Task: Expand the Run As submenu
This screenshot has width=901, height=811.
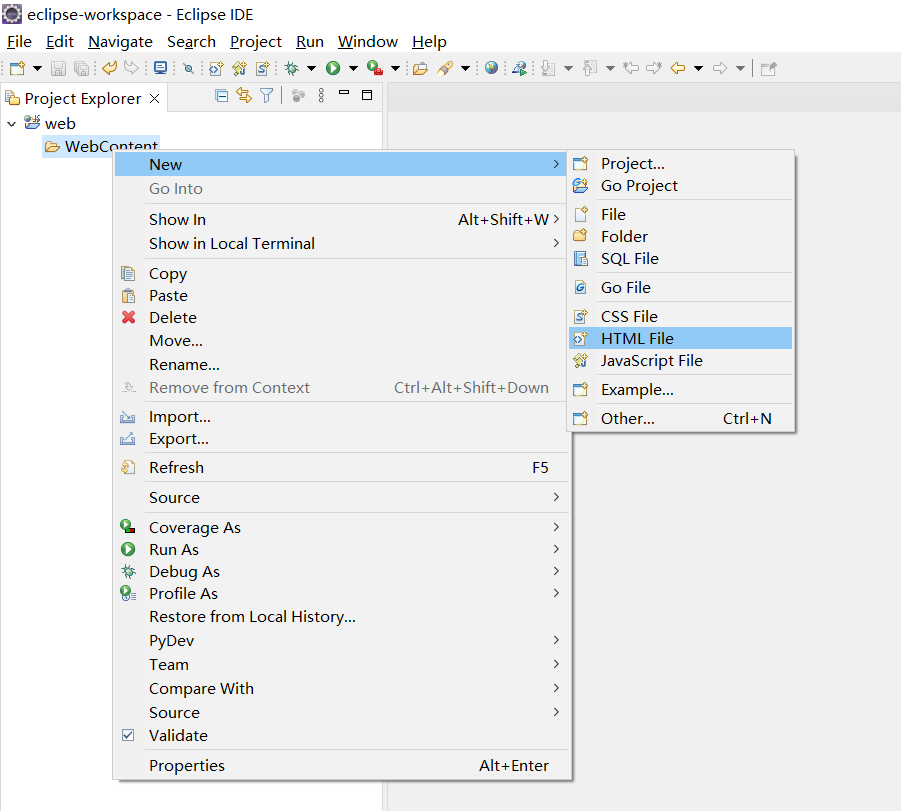Action: (x=342, y=549)
